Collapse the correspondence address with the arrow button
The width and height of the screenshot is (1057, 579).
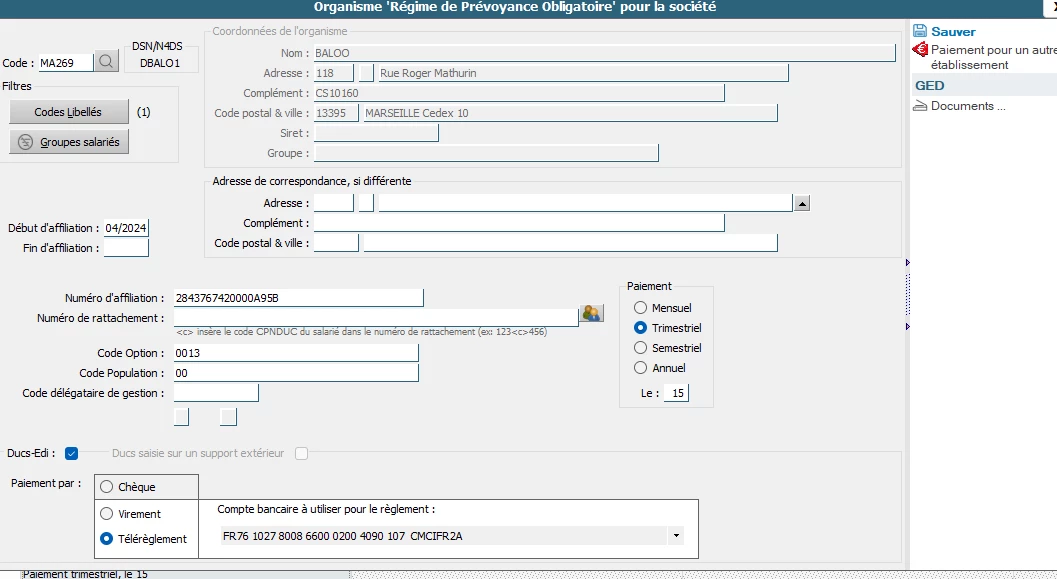tap(802, 203)
